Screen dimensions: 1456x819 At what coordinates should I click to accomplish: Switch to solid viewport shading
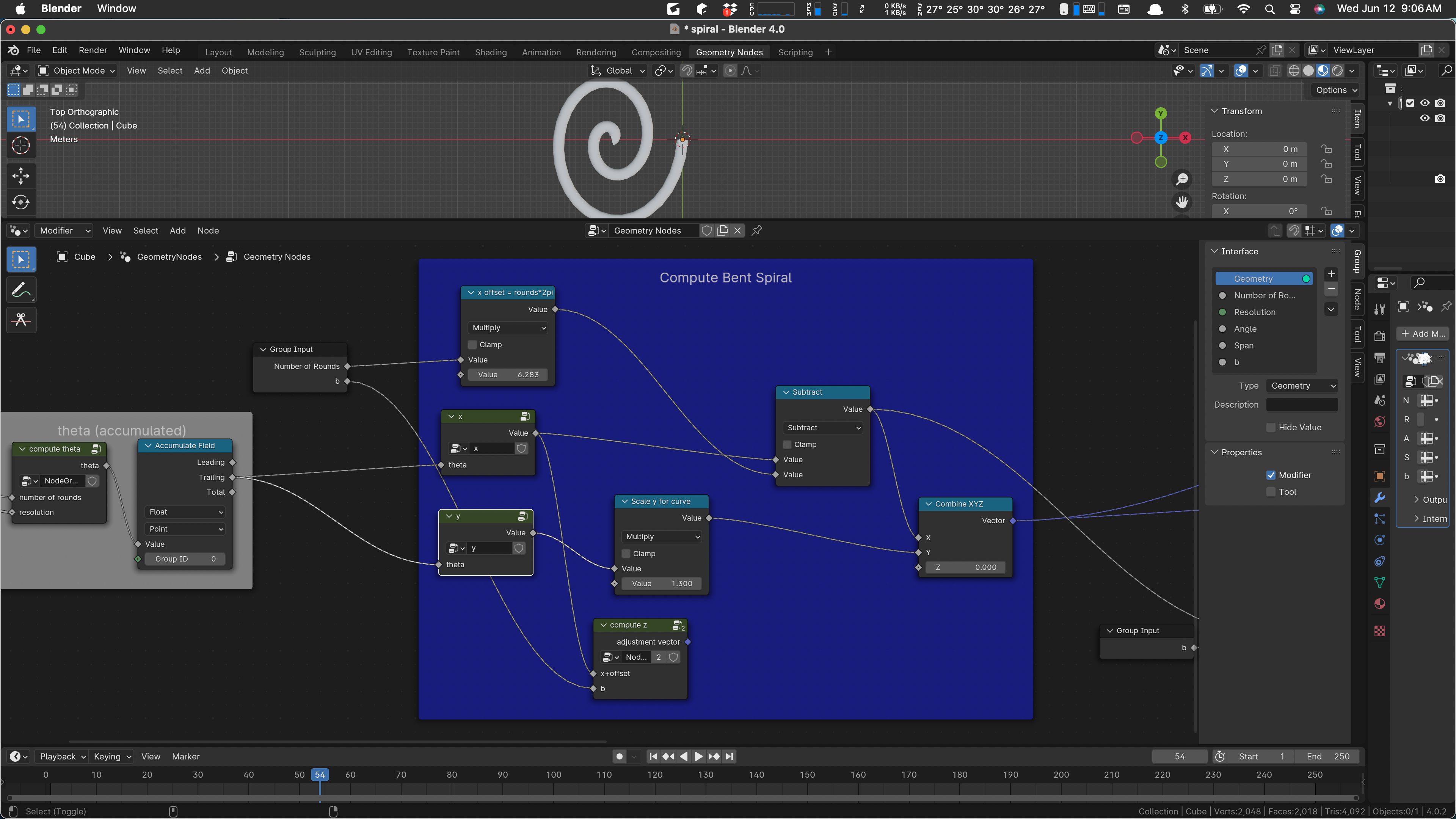point(1308,71)
